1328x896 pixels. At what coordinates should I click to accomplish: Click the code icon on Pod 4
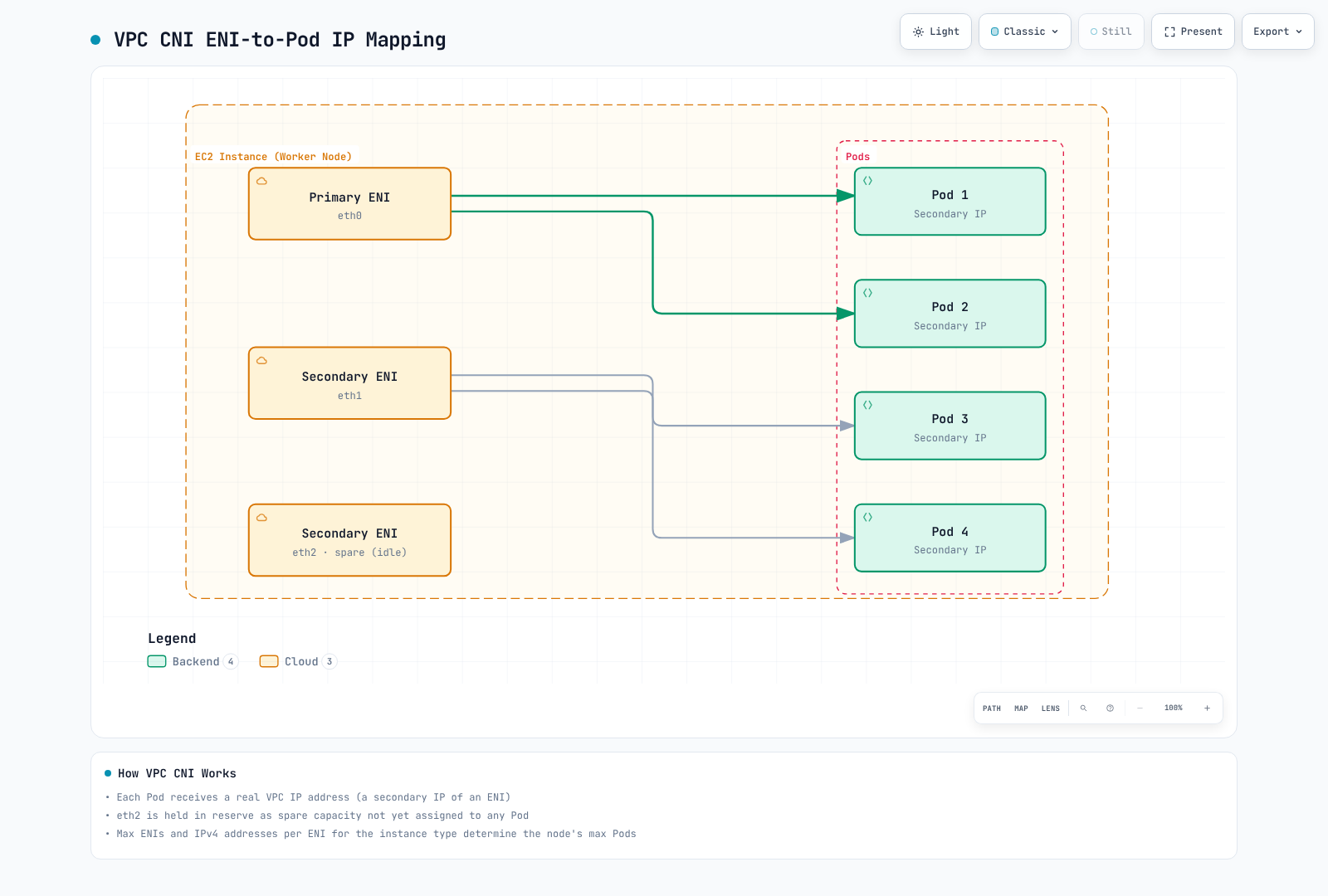867,517
